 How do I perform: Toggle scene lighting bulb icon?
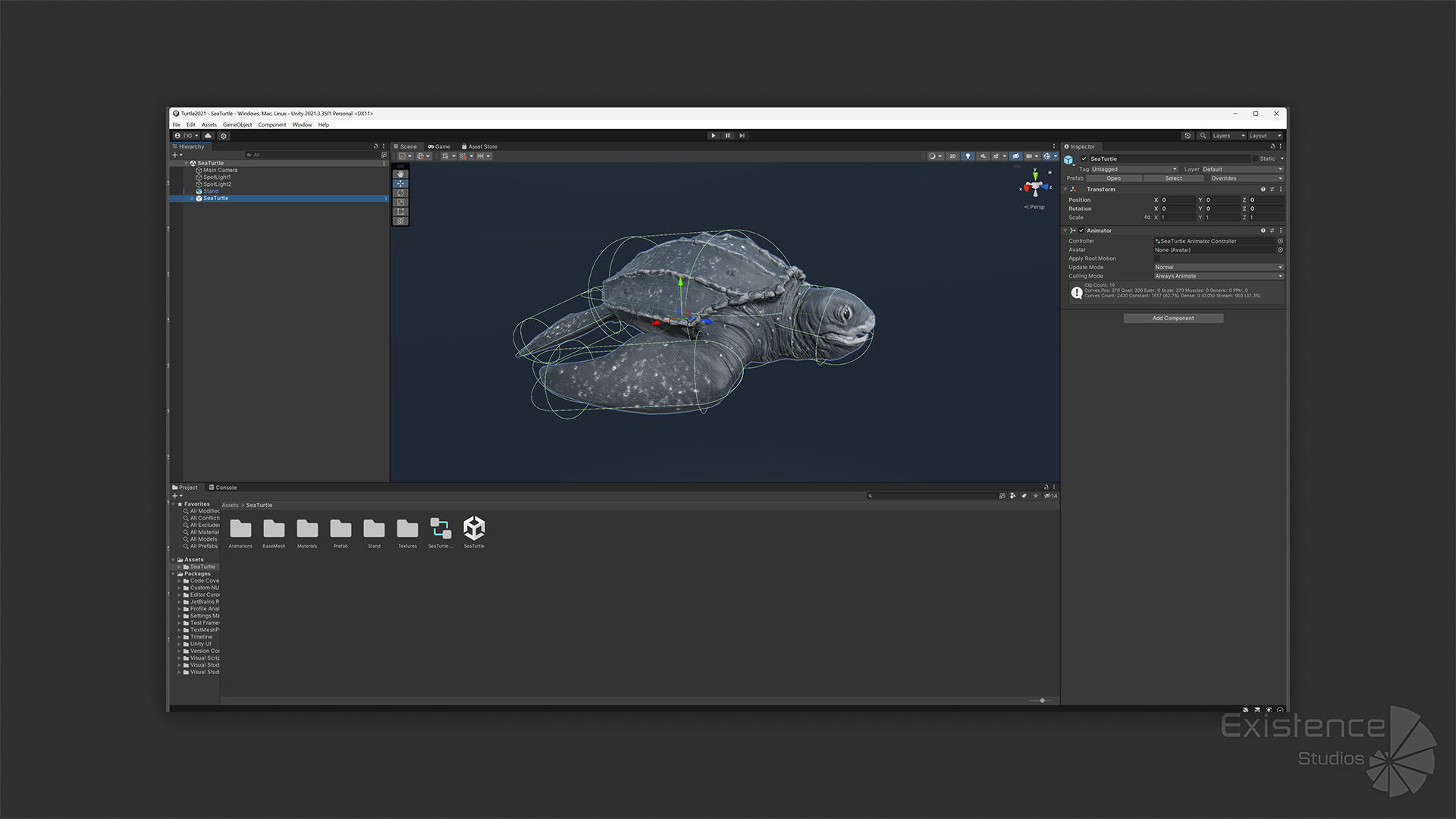point(968,156)
